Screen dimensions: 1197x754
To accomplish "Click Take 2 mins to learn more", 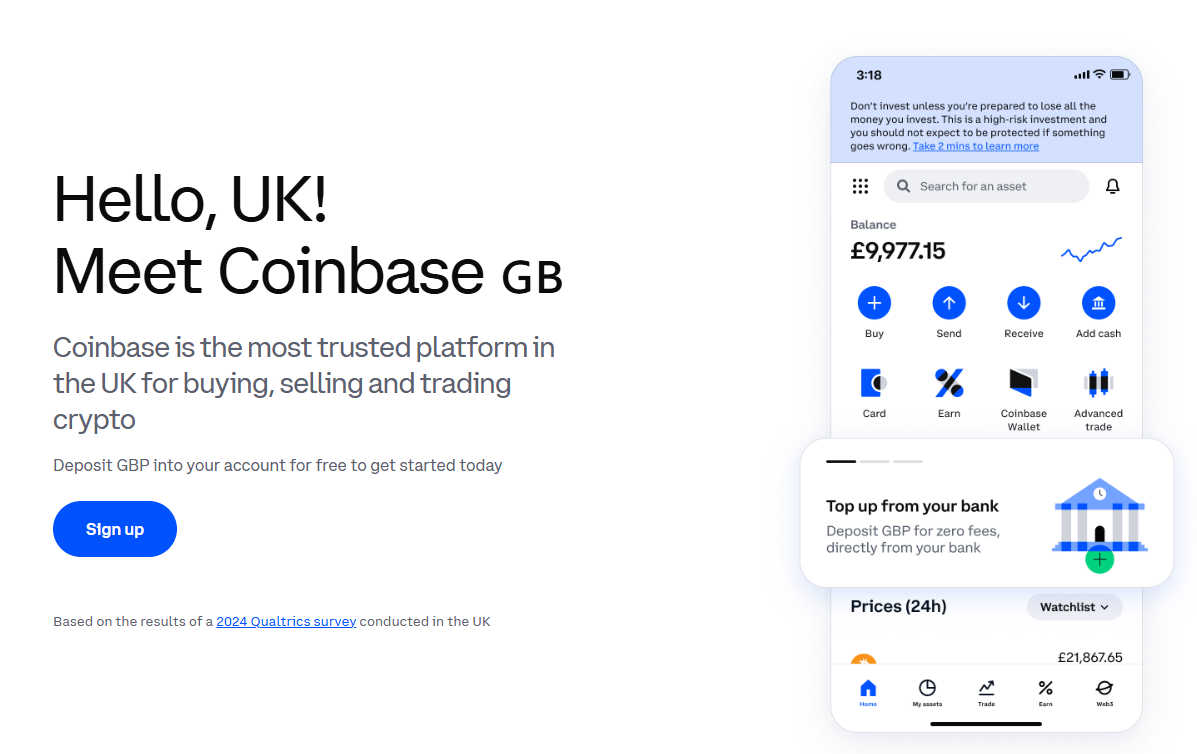I will point(975,146).
